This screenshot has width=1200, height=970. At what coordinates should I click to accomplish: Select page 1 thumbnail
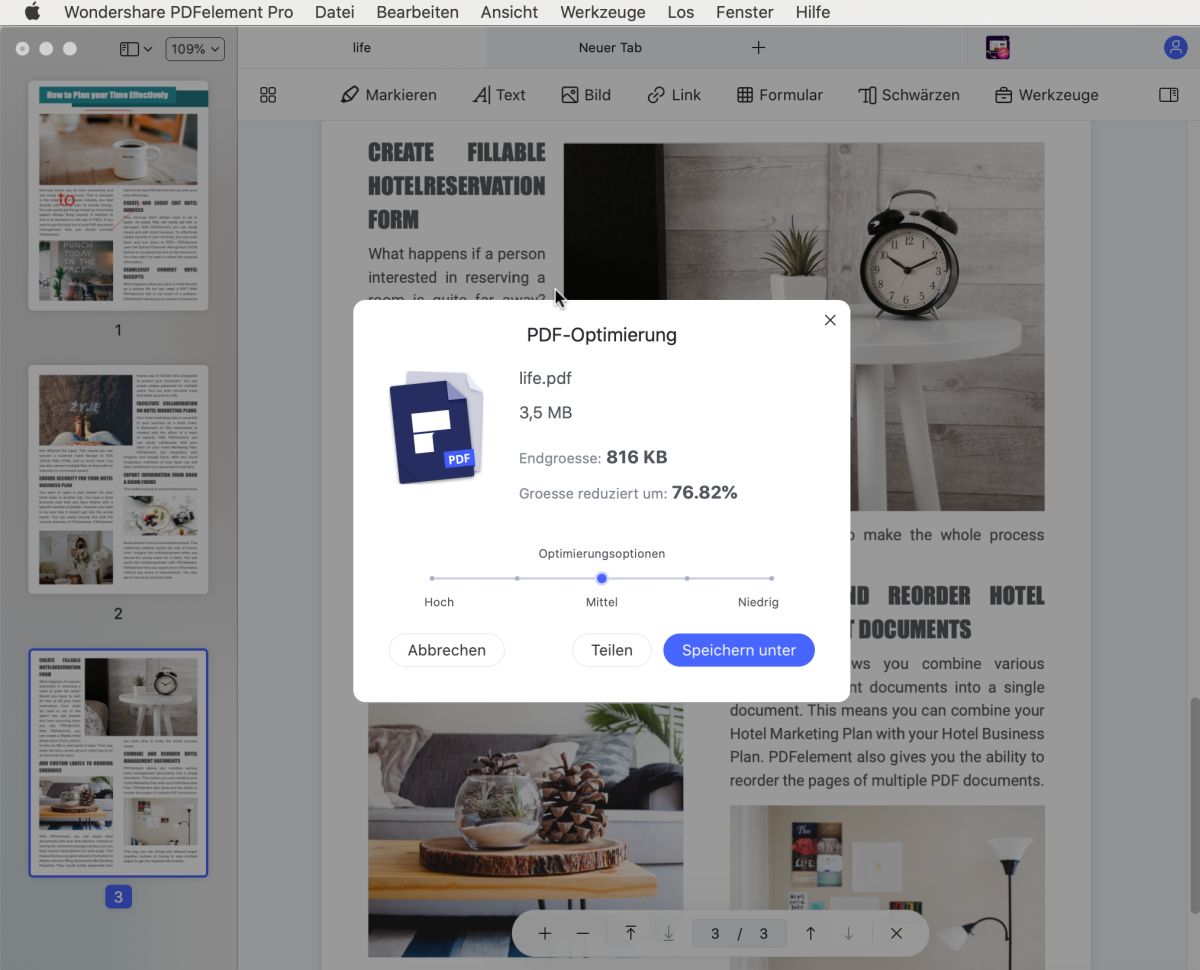118,195
